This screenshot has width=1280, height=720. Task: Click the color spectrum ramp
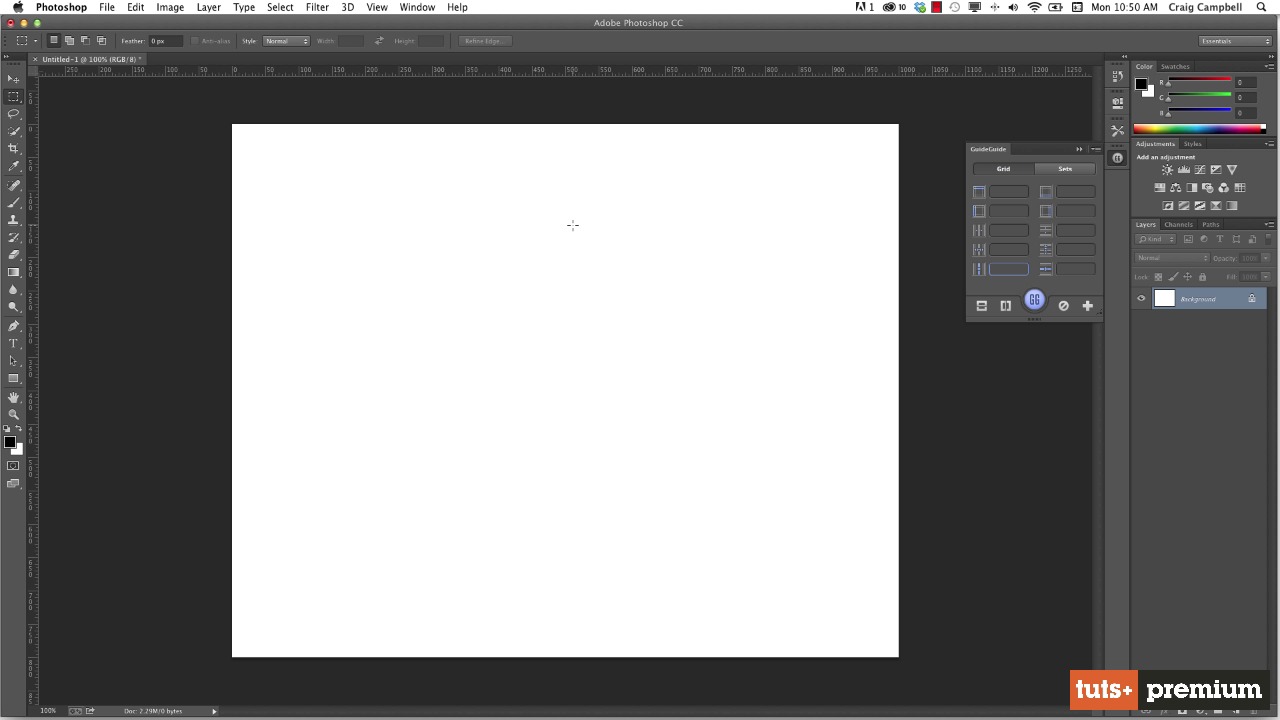[1199, 128]
